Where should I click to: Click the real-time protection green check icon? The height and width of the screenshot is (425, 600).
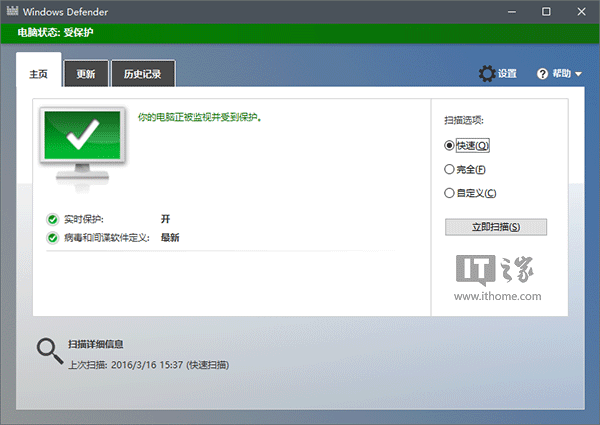52,218
